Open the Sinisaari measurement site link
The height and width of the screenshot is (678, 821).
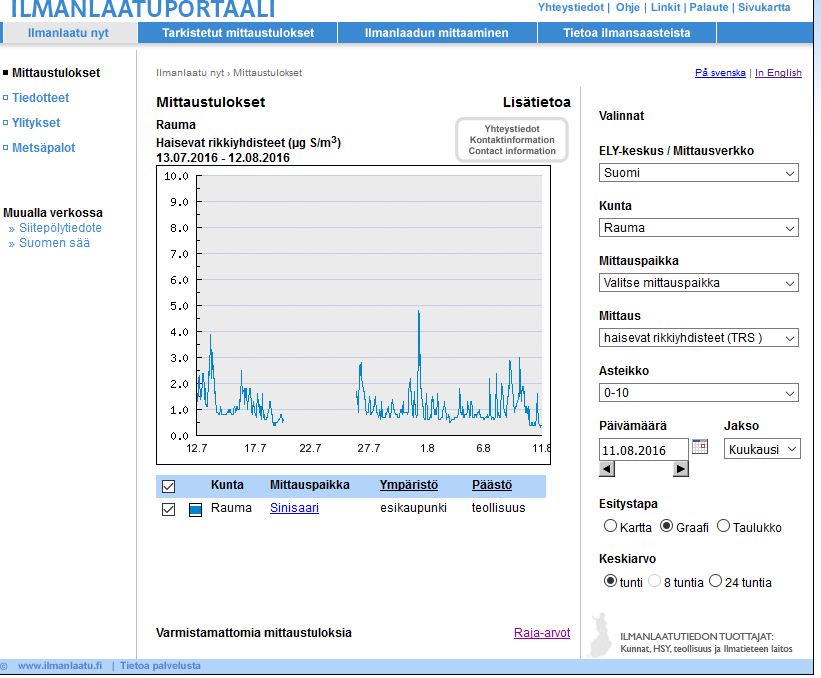coord(294,508)
